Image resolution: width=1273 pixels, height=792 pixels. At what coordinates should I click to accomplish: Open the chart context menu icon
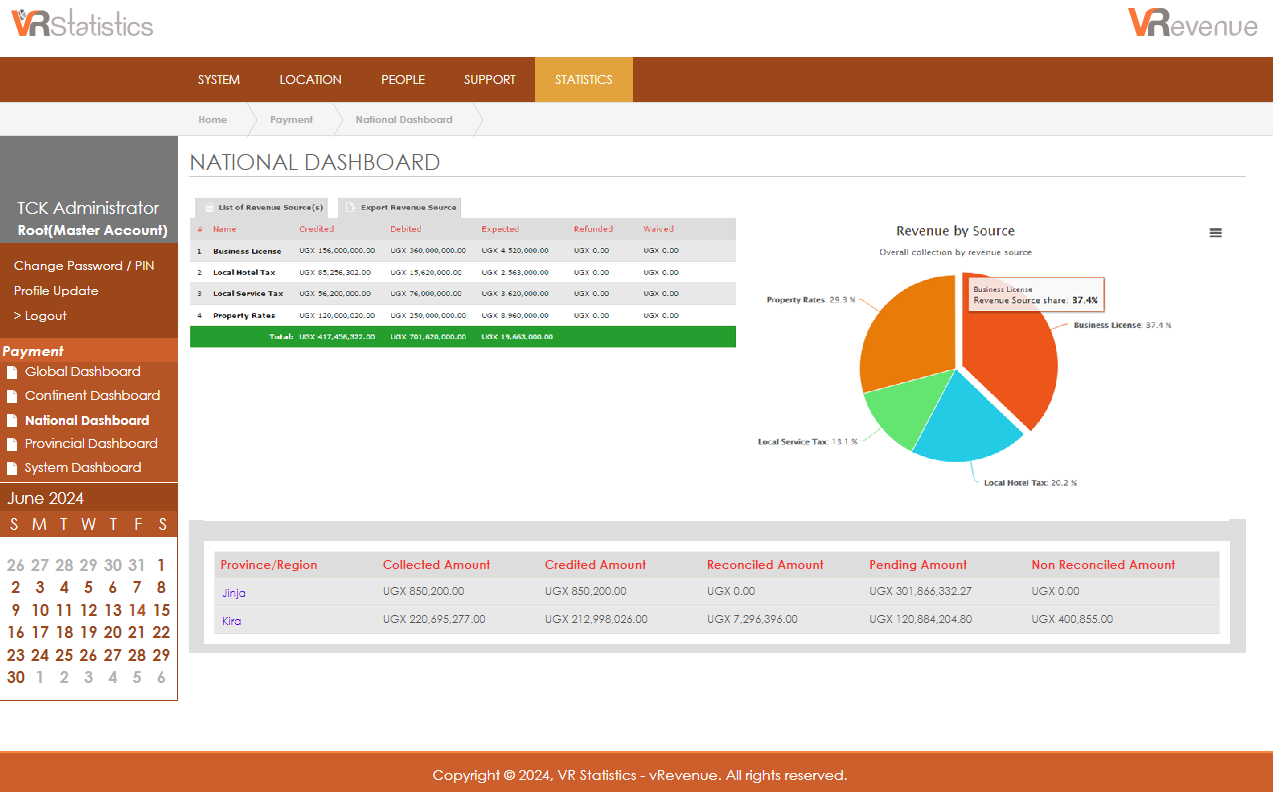tap(1215, 232)
